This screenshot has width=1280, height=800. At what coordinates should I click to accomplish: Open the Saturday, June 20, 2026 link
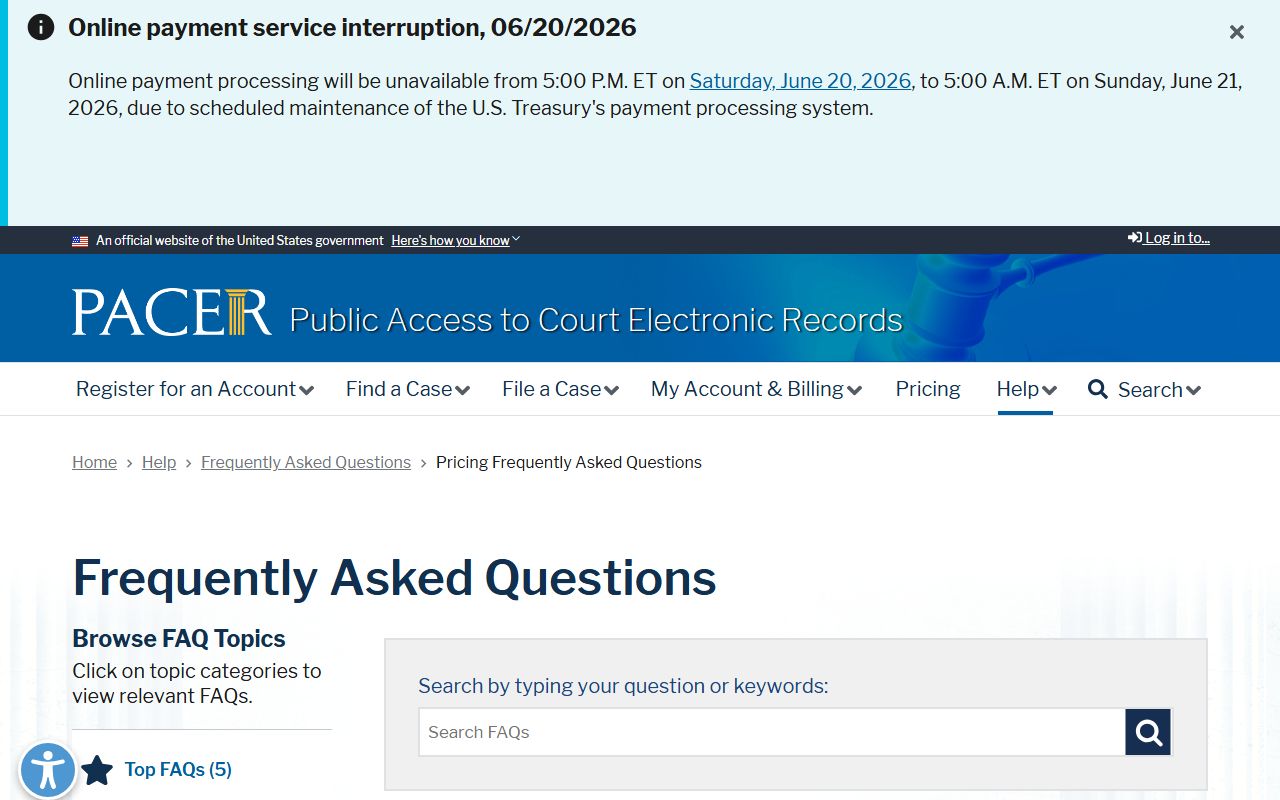(800, 81)
